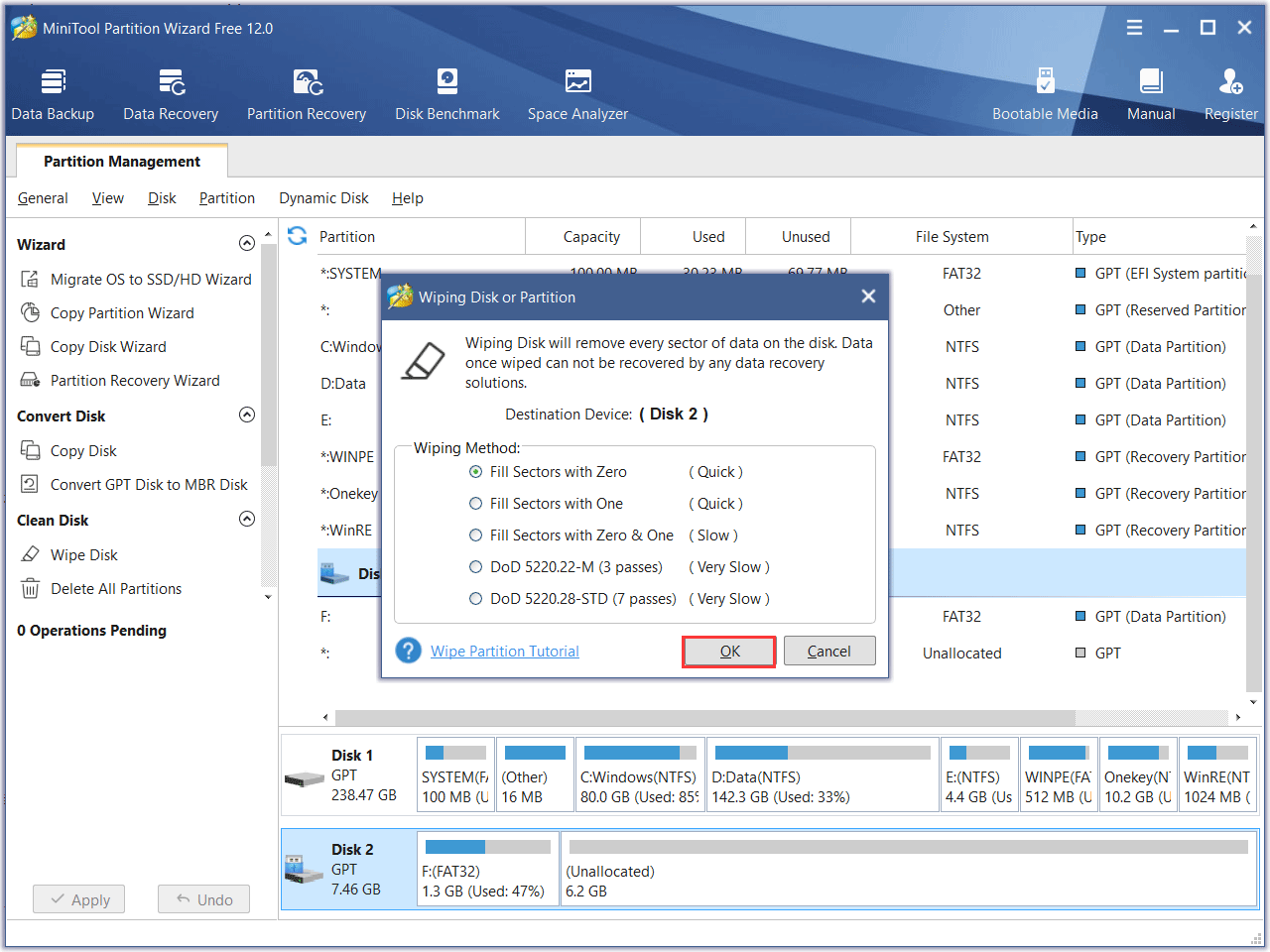Collapse the Convert Disk section
Image resolution: width=1270 pixels, height=952 pixels.
(x=247, y=416)
